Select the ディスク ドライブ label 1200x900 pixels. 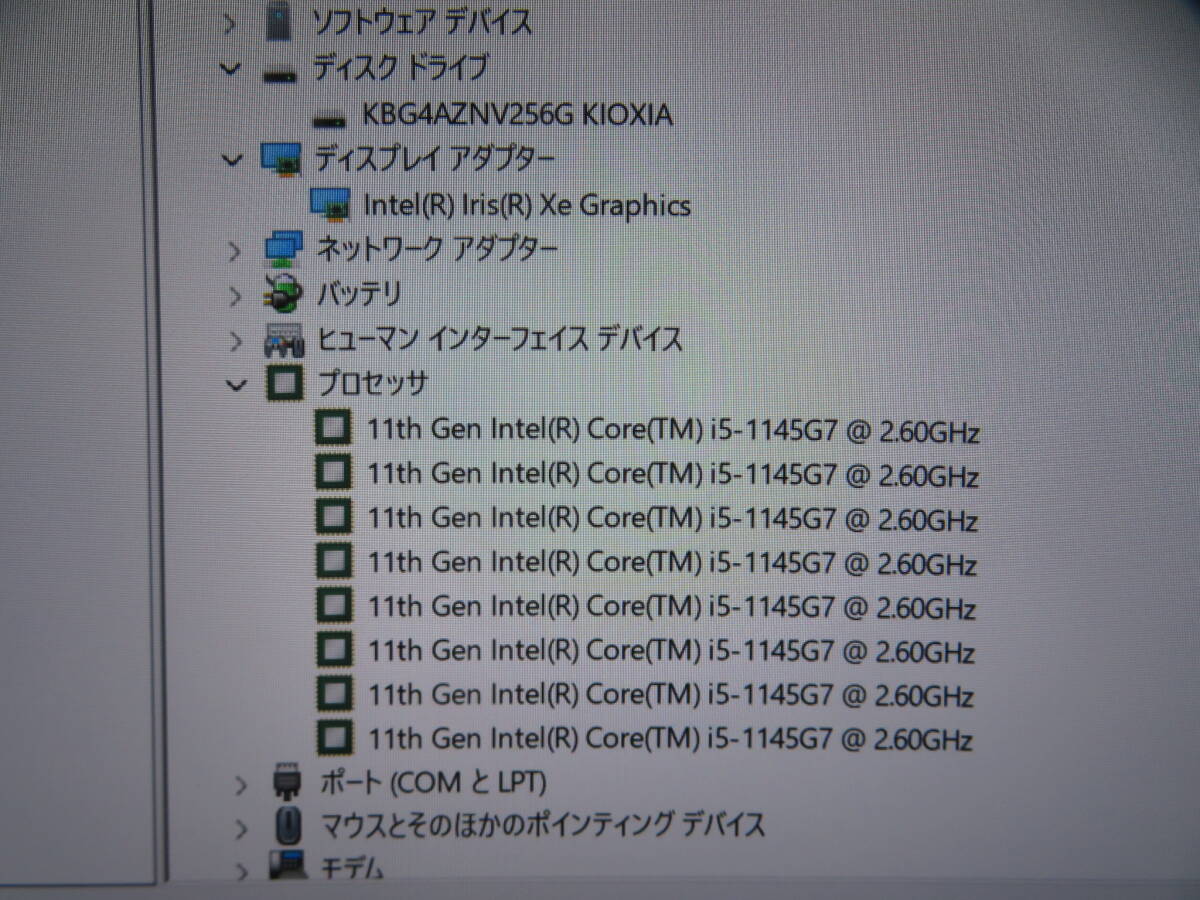[400, 68]
